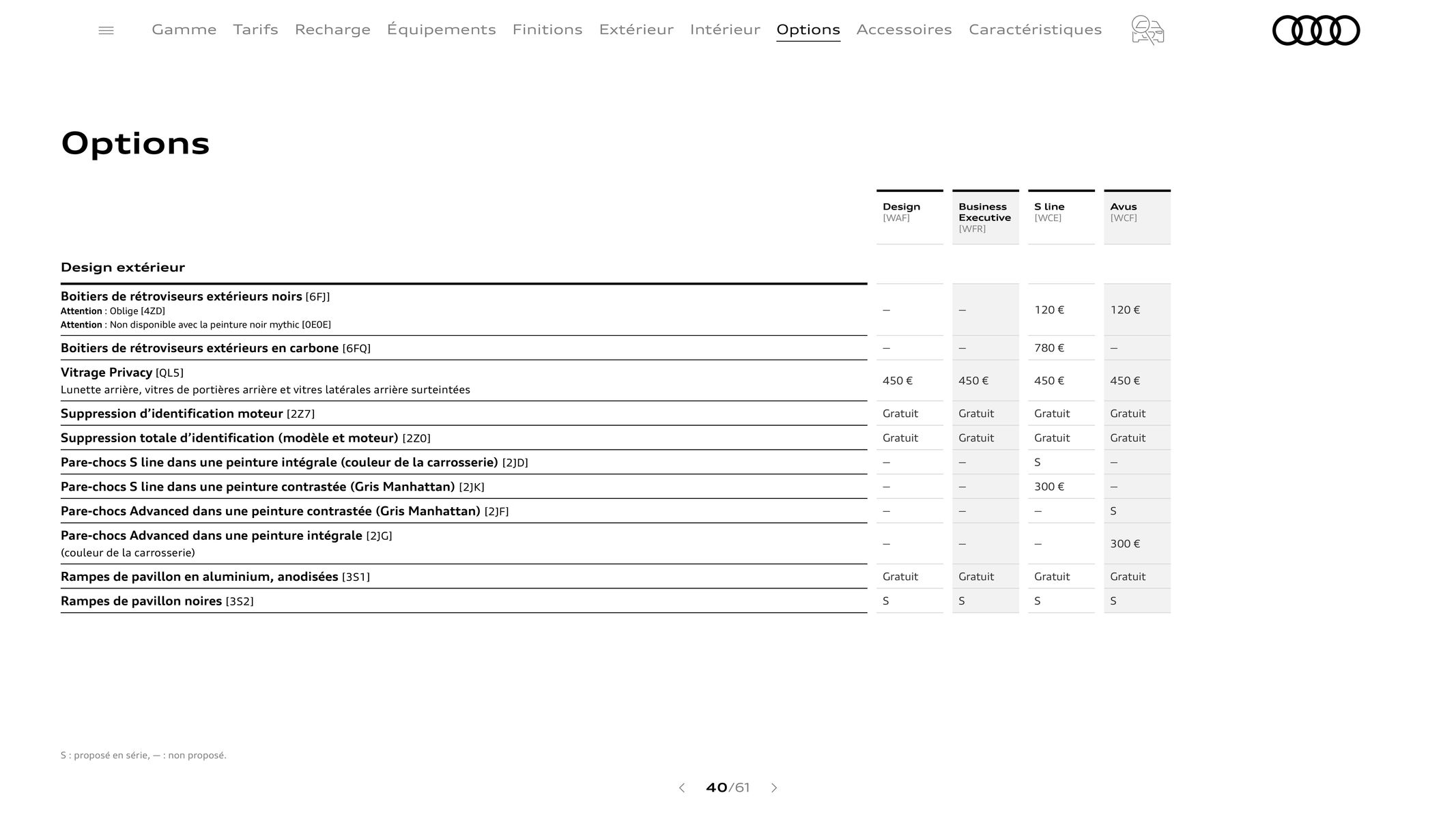Select Pare-chocs S line peinture intégrale [2JD]
This screenshot has height=819, width=1456.
464,463
